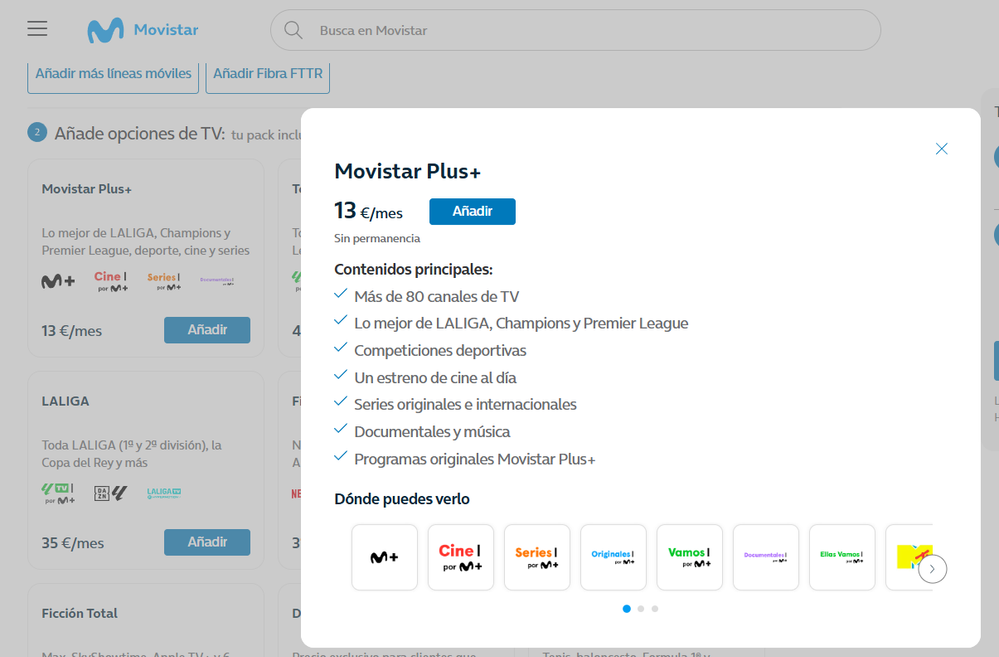Select the Vamos por M+ channel tile
Screen dimensions: 999x657
(689, 557)
